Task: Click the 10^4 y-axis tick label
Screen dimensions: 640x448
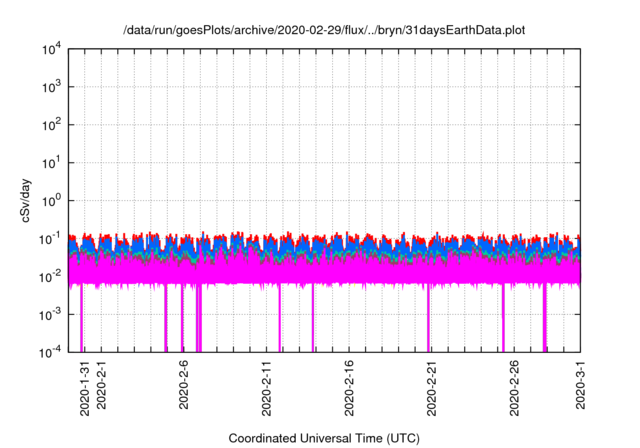Action: point(52,50)
